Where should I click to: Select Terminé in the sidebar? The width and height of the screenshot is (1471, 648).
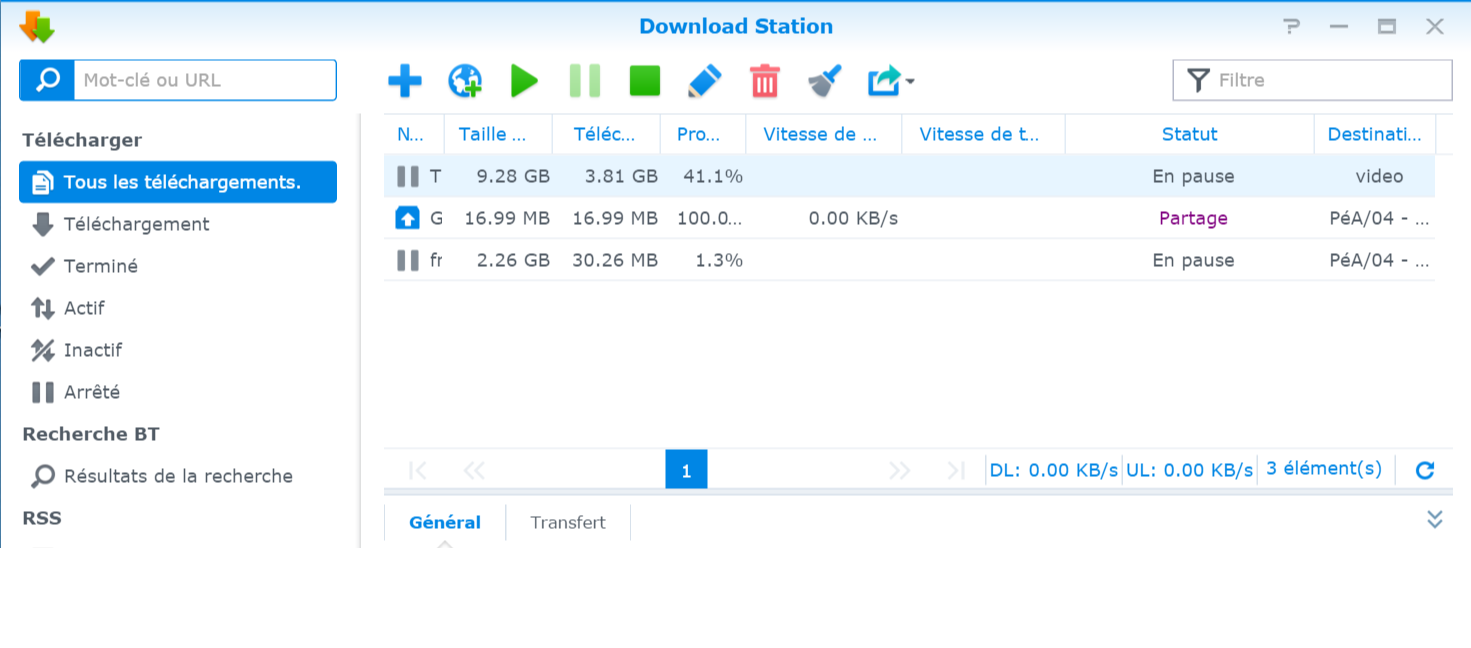click(x=178, y=266)
